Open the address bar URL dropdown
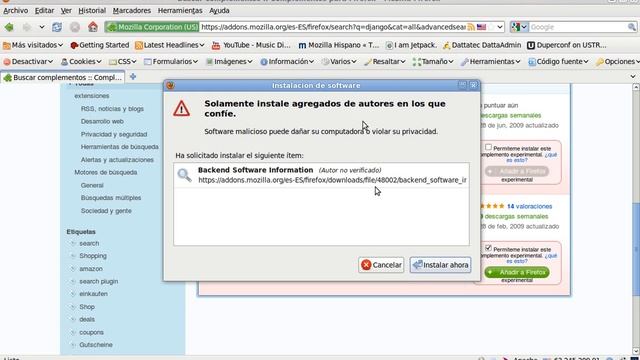Screen dimensions: 640x360 point(500,27)
